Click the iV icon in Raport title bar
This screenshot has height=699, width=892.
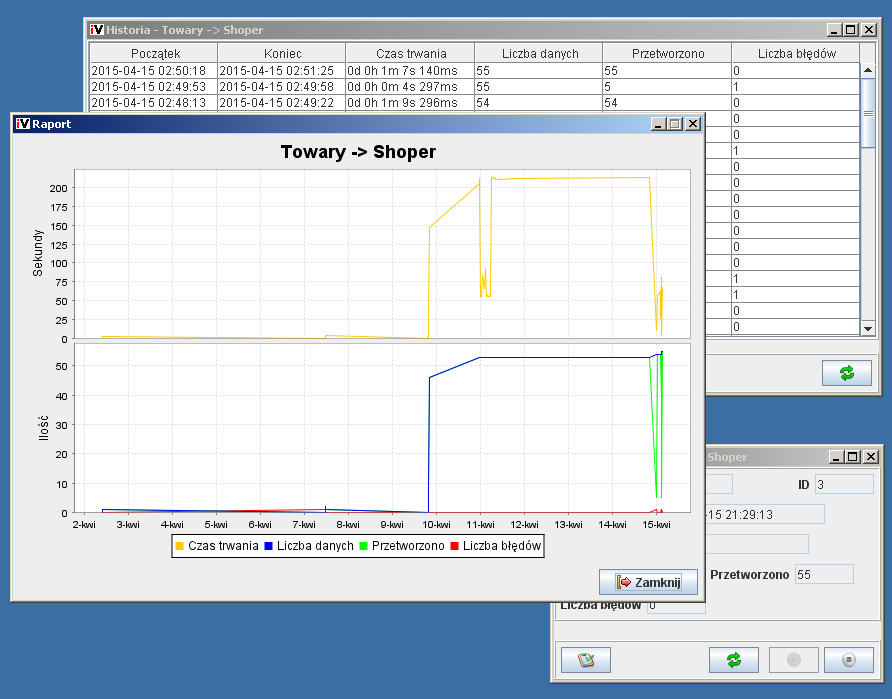(23, 123)
